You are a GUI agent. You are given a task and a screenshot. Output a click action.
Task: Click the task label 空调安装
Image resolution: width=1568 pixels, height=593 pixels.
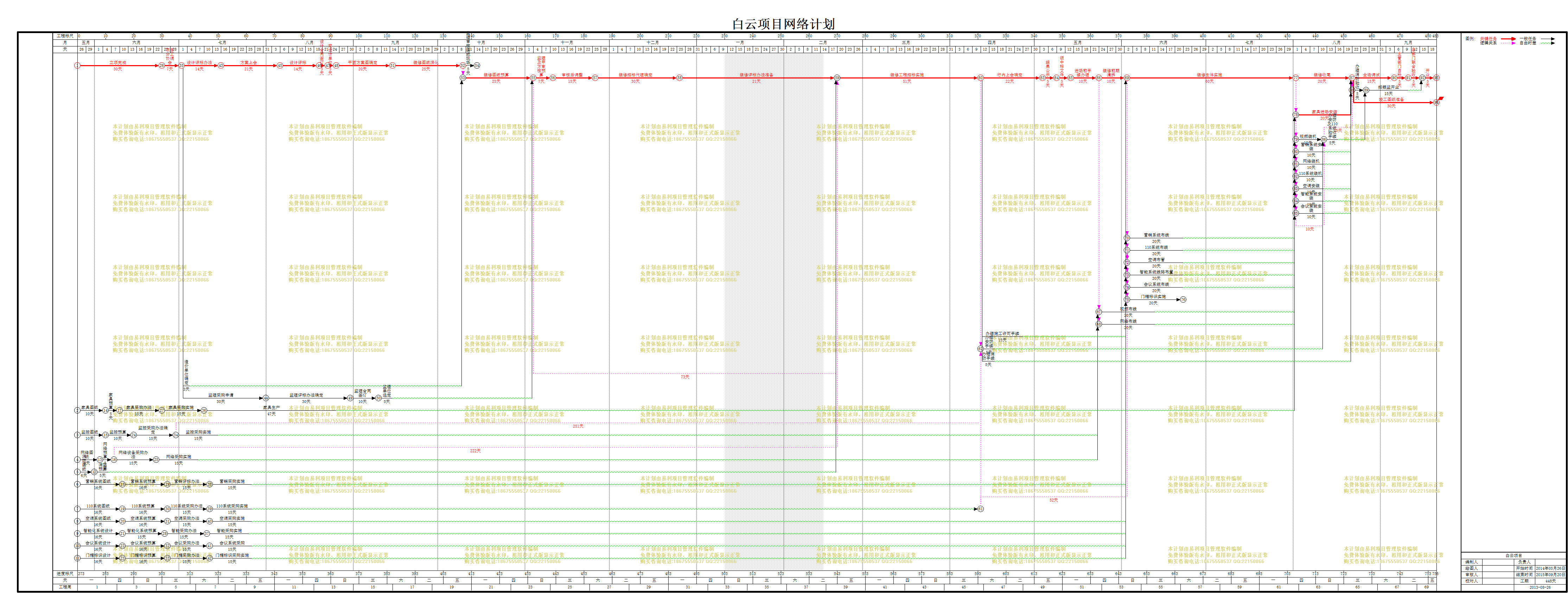click(x=1311, y=186)
